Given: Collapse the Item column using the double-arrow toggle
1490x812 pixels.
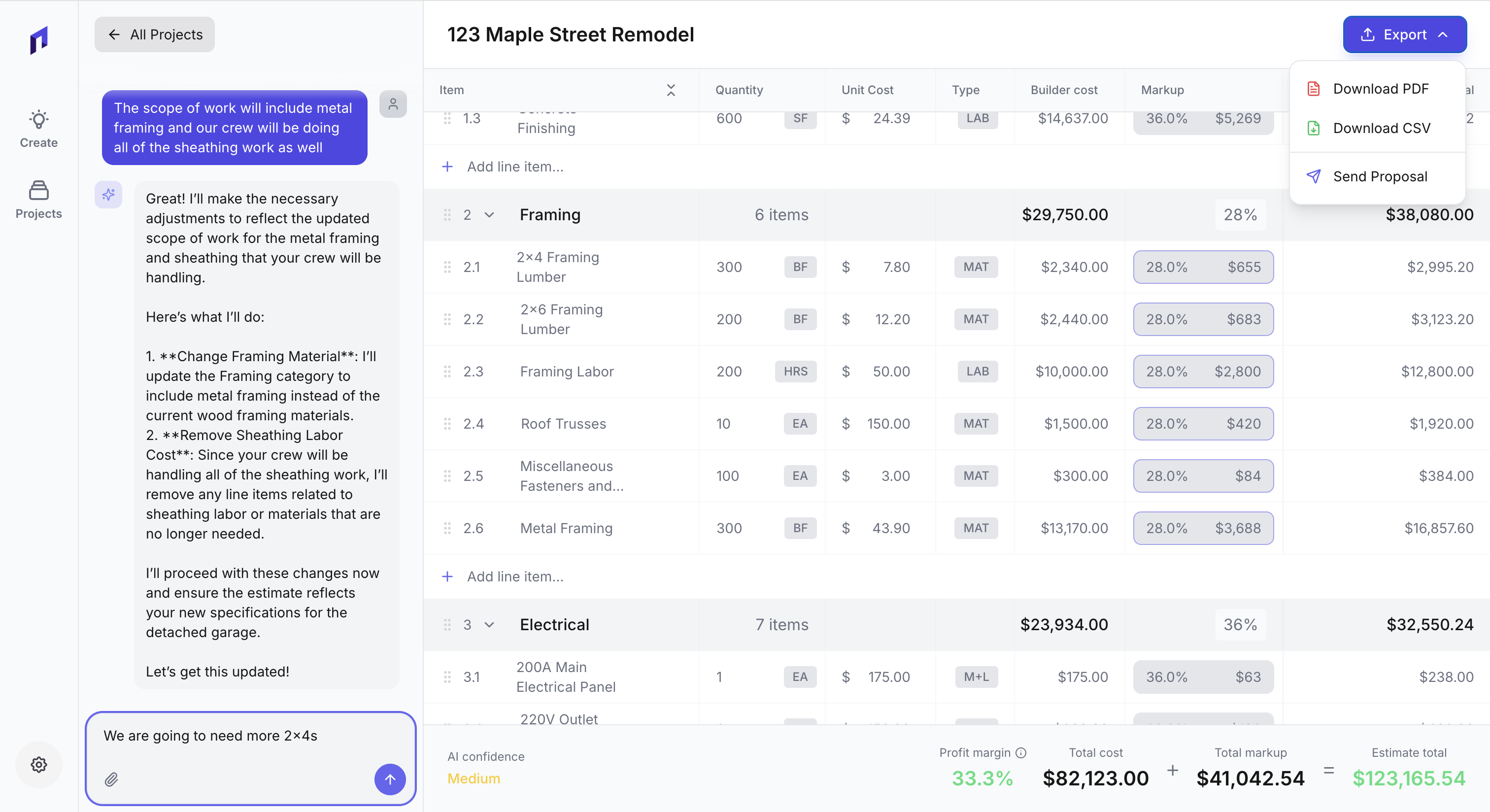Looking at the screenshot, I should pyautogui.click(x=671, y=90).
